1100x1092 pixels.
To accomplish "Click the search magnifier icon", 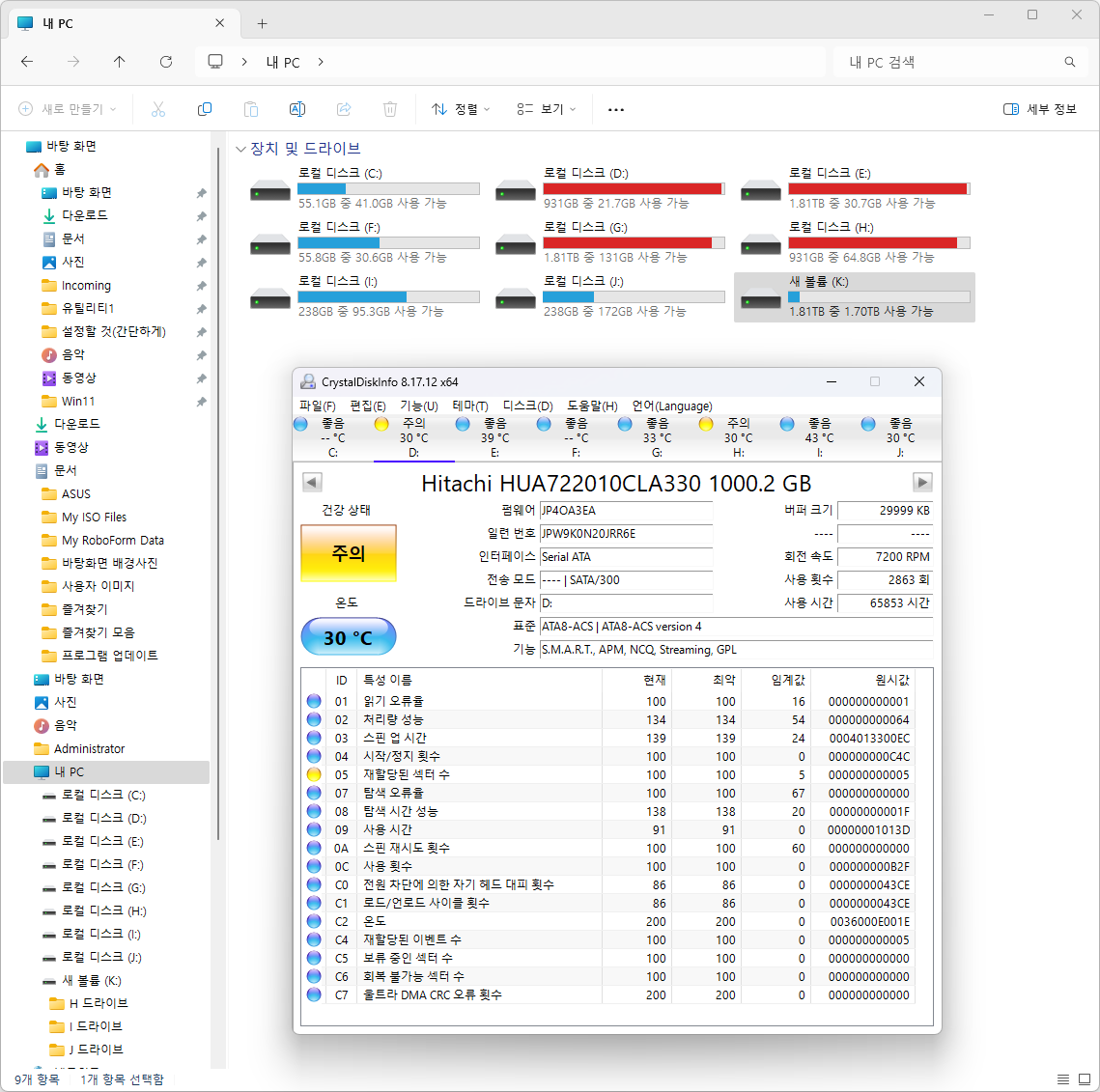I will coord(1070,62).
